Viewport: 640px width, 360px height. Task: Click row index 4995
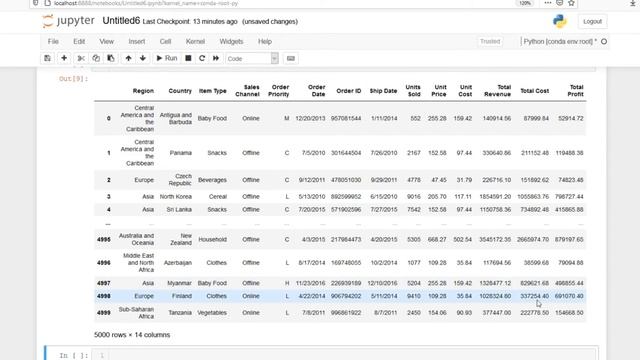104,239
